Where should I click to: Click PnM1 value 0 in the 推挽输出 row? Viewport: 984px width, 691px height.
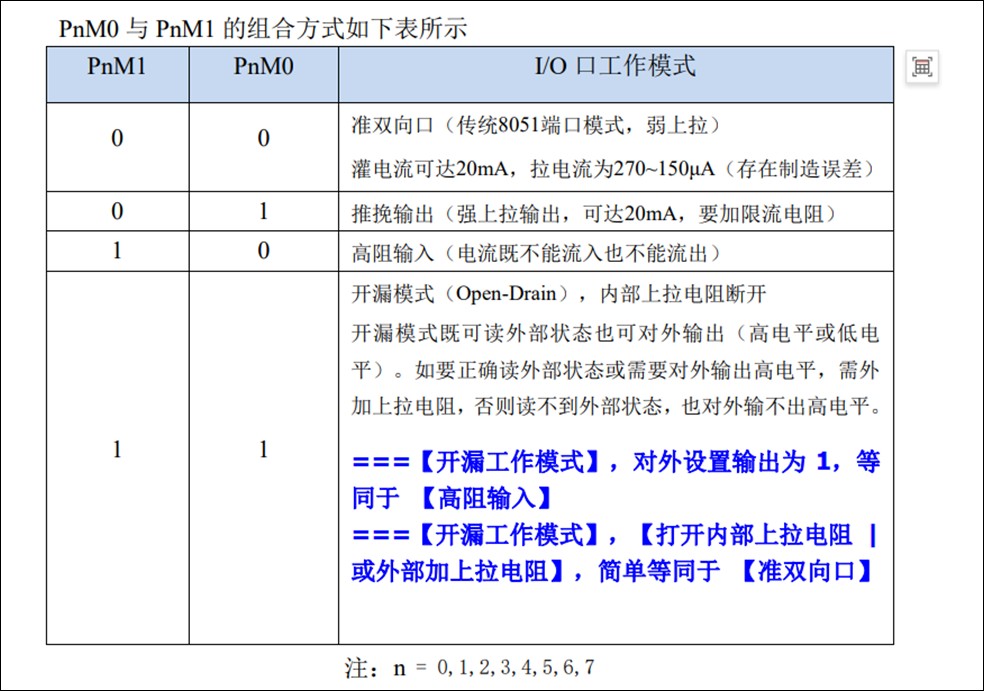(117, 212)
